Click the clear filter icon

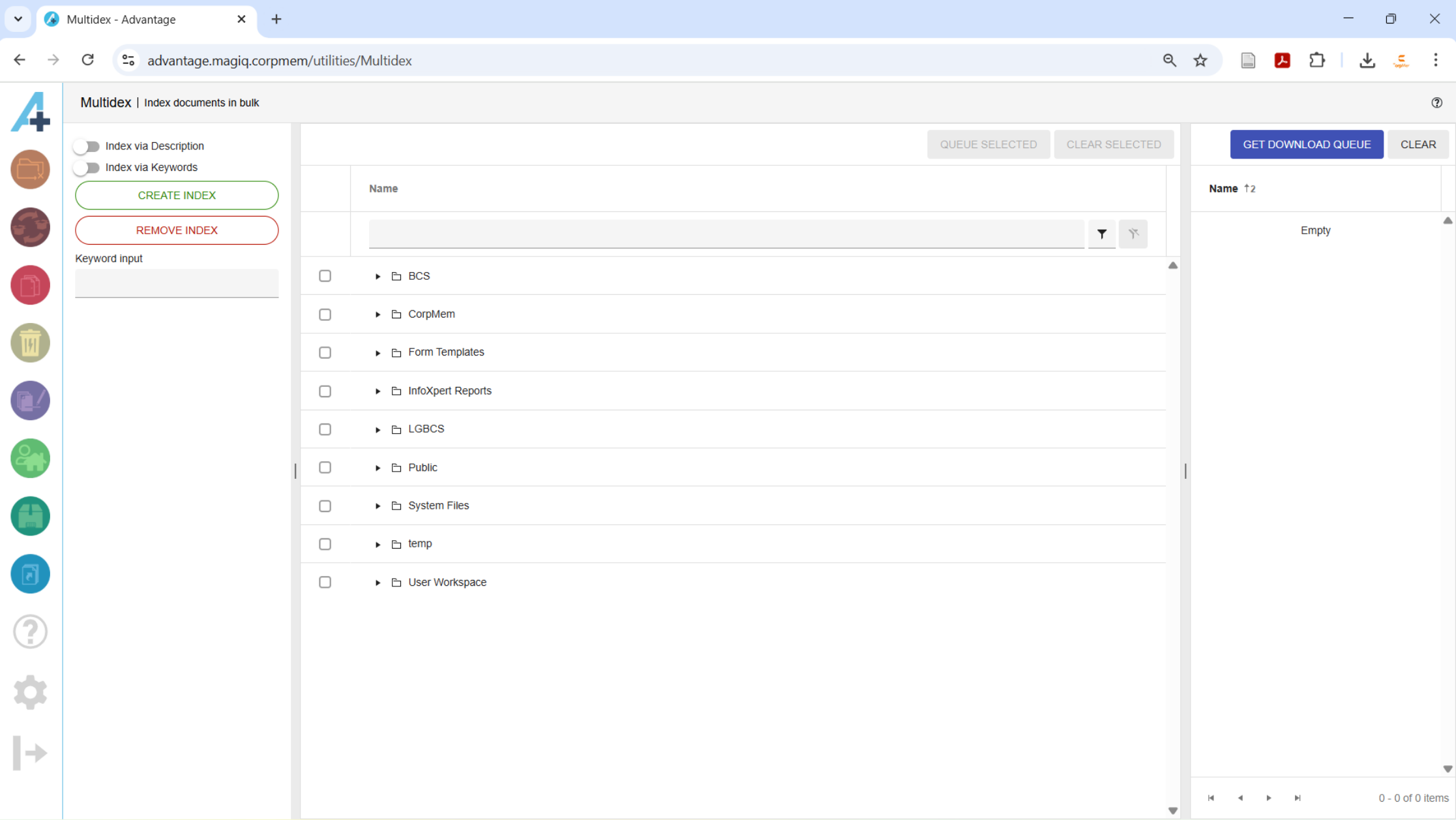coord(1133,234)
